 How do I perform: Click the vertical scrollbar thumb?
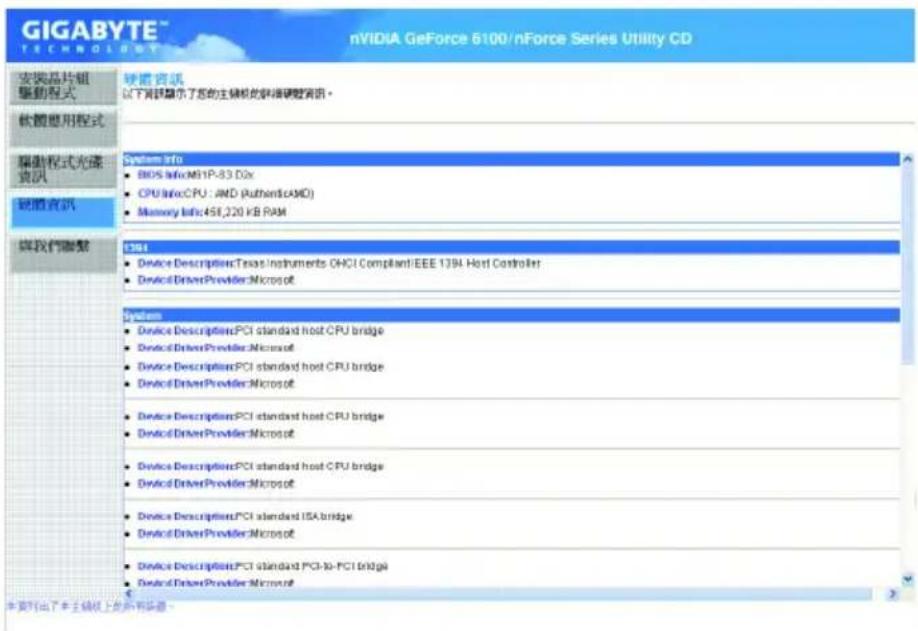pyautogui.click(x=907, y=265)
